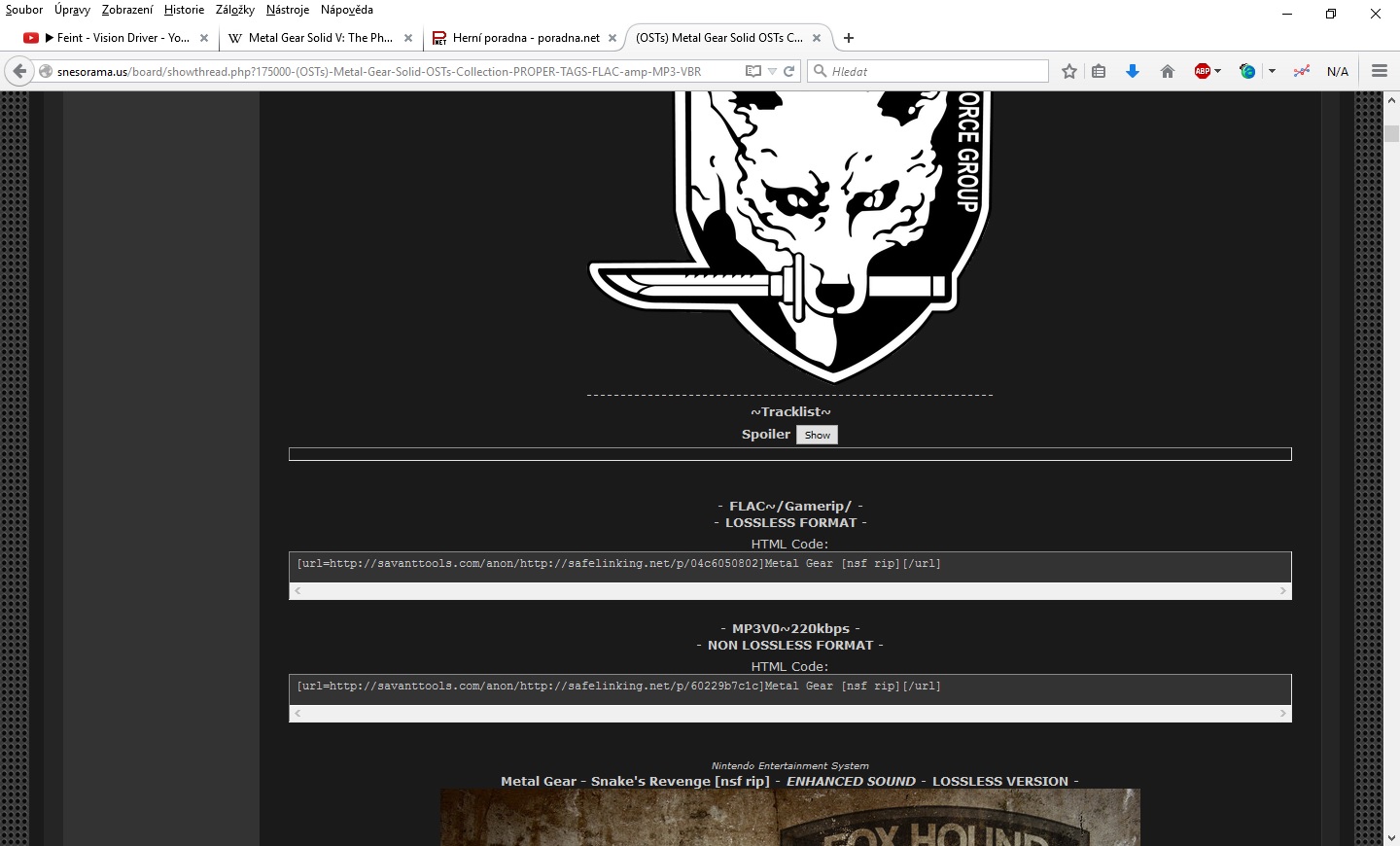Click the page scrollbar down arrow
This screenshot has width=1400, height=846.
(x=1391, y=837)
